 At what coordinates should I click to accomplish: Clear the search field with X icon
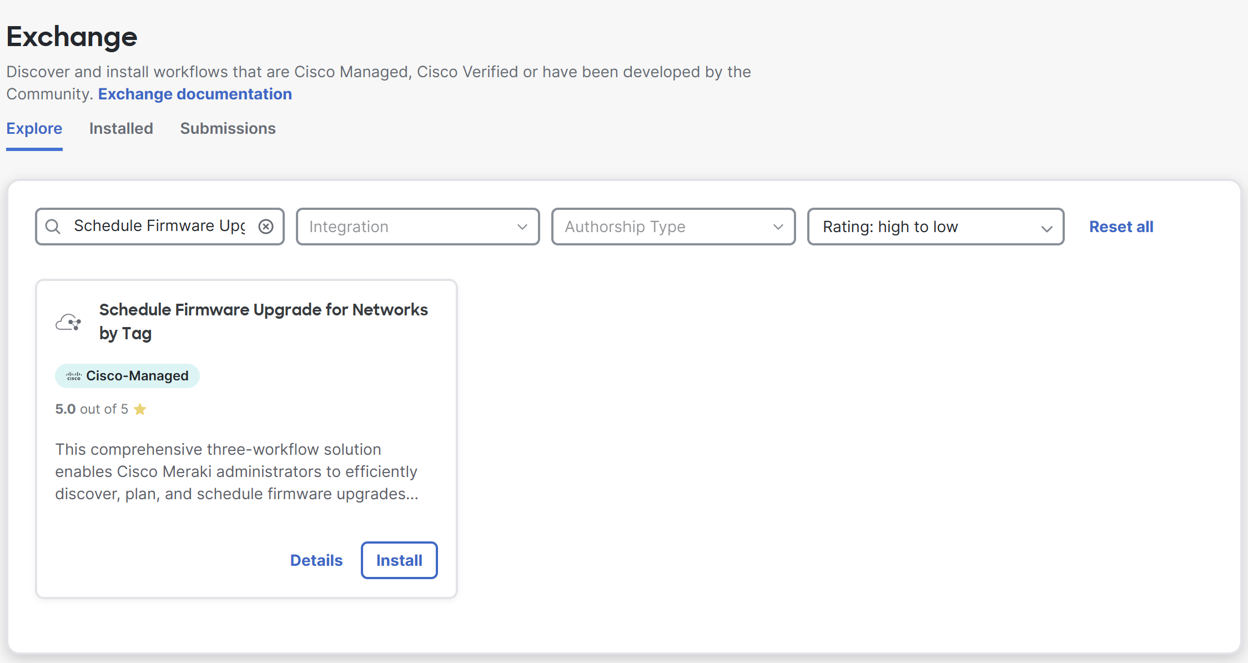point(266,227)
